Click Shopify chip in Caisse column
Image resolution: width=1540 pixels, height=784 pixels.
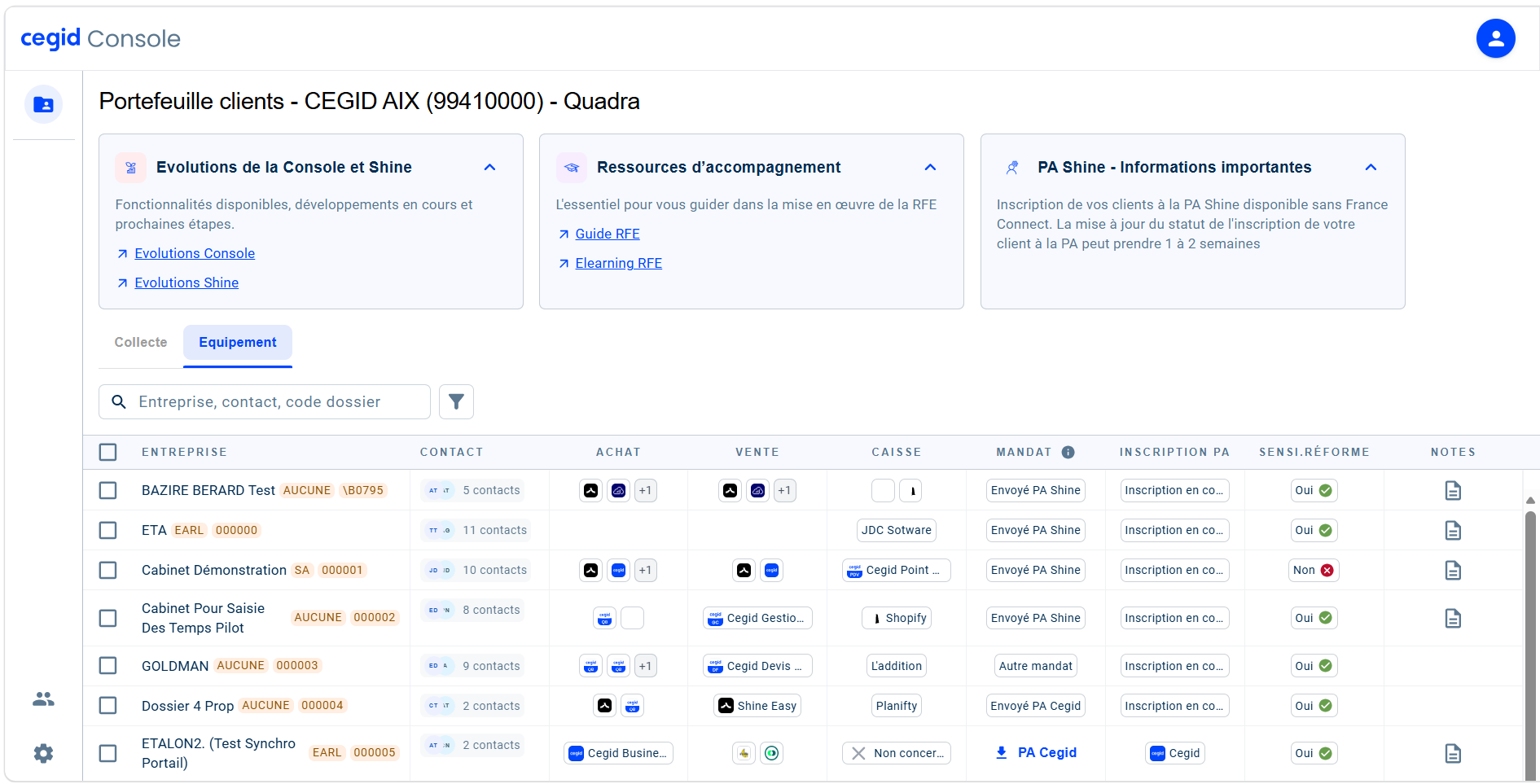pos(897,618)
